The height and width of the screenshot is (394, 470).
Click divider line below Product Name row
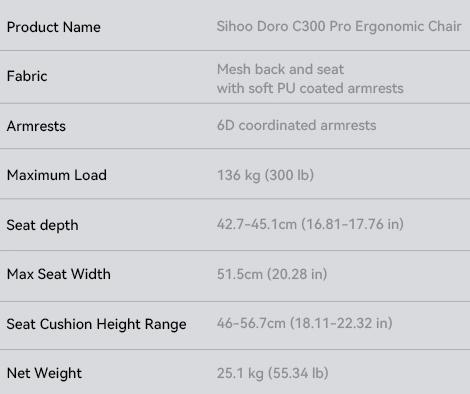click(x=235, y=51)
